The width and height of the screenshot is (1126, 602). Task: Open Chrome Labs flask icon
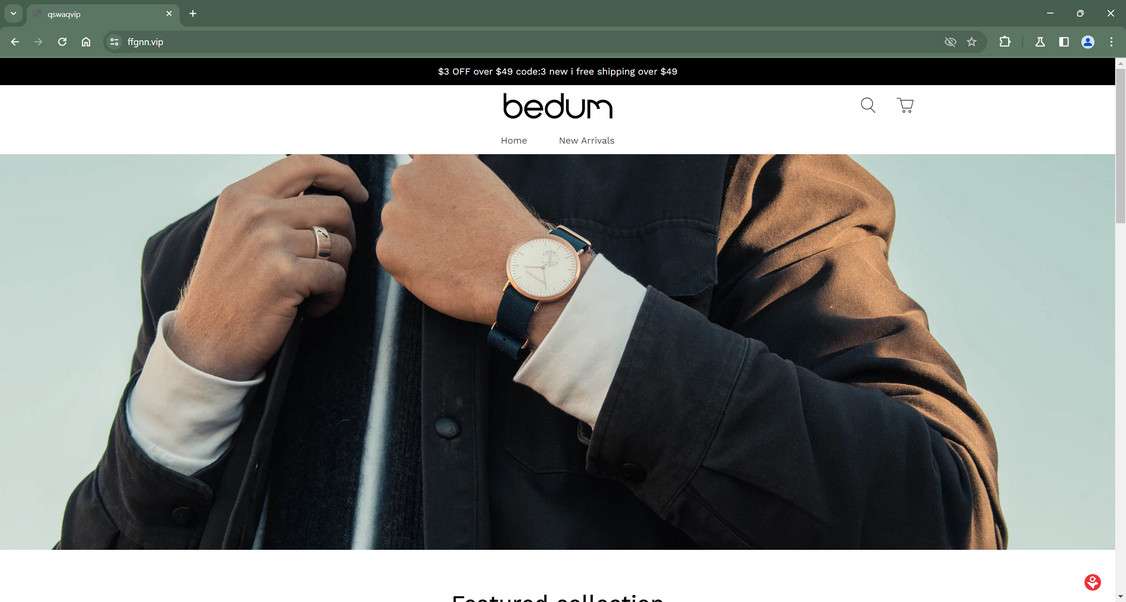1039,42
